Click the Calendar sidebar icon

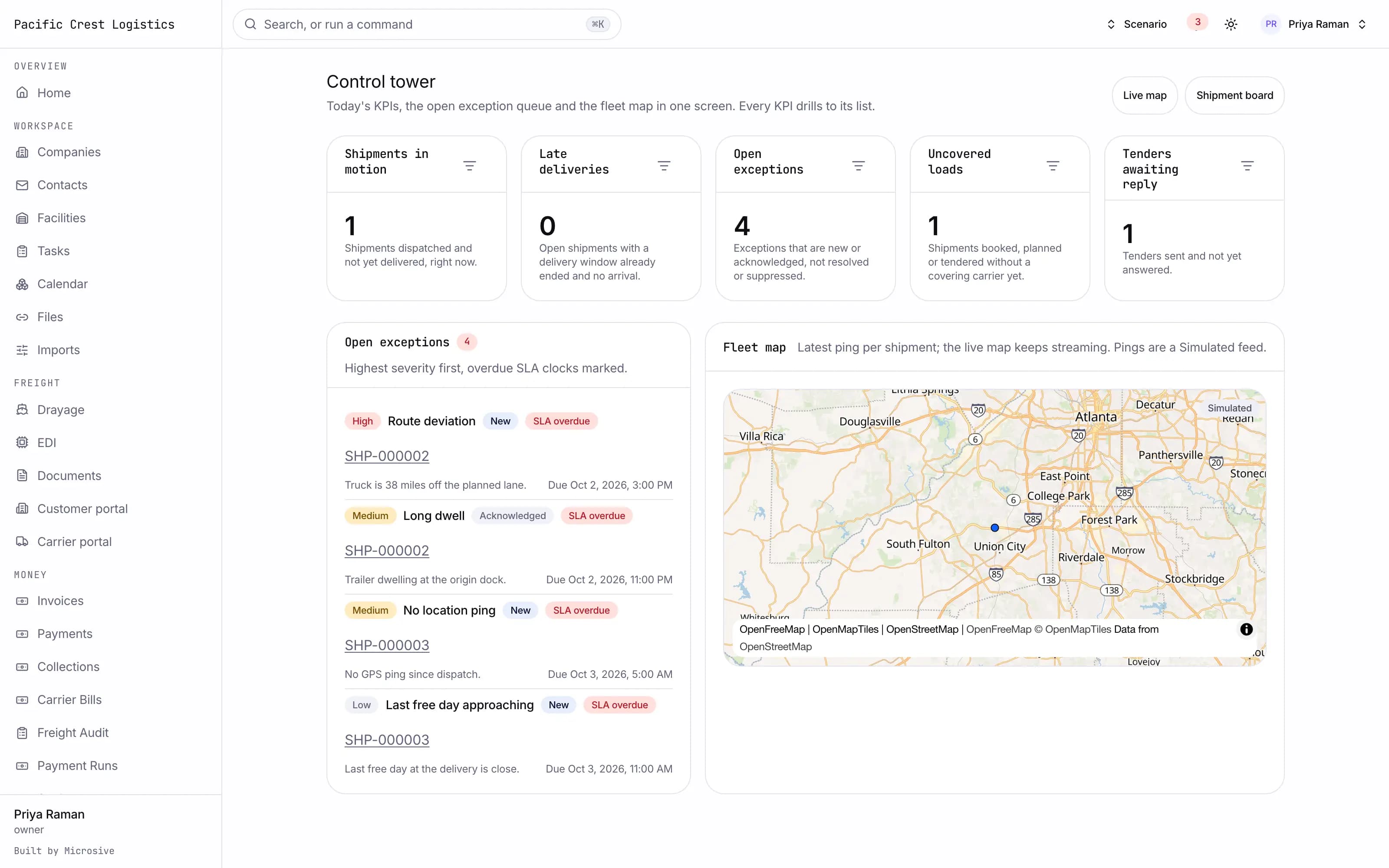(22, 284)
